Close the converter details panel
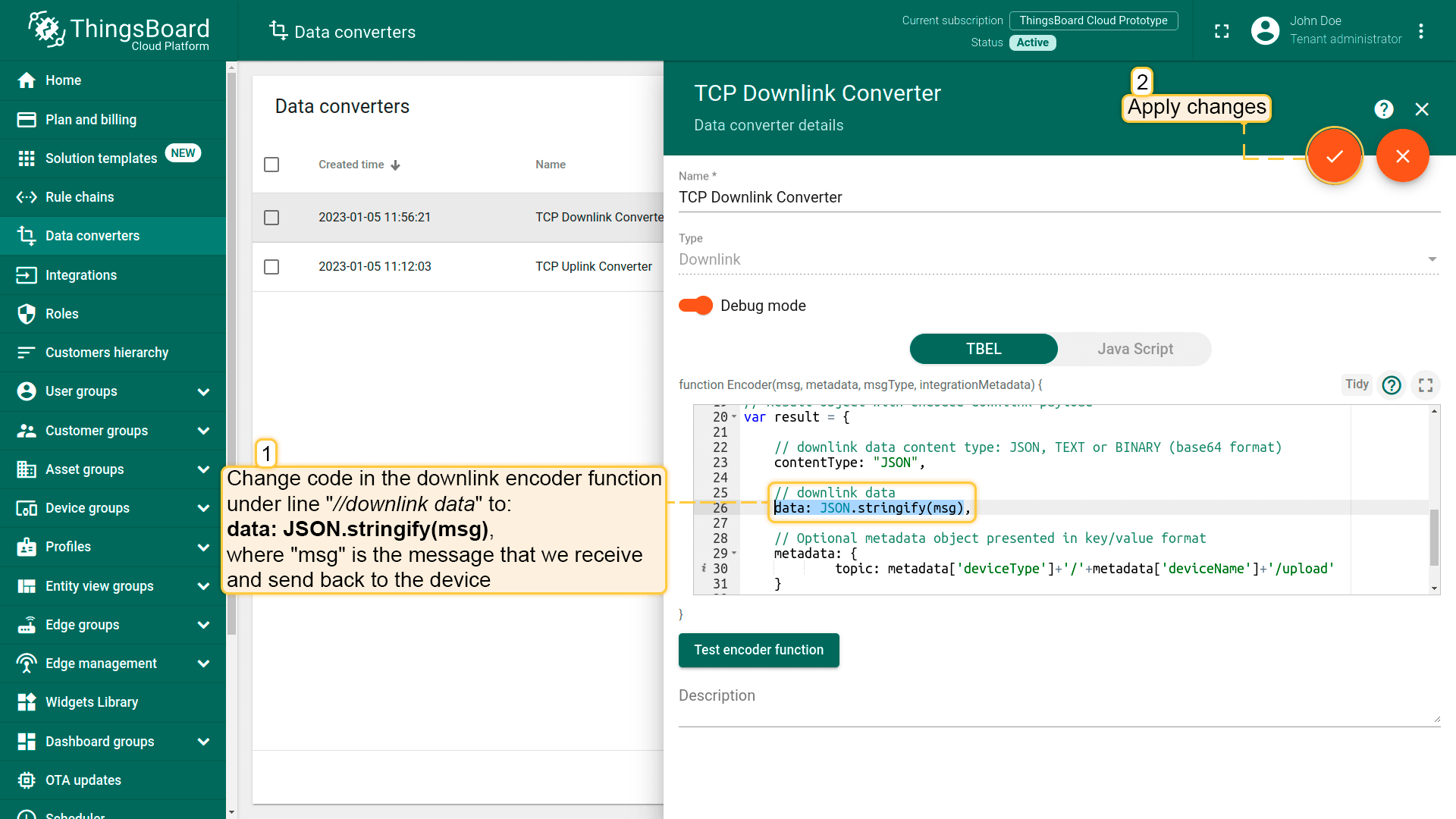Viewport: 1456px width, 819px height. click(x=1422, y=109)
